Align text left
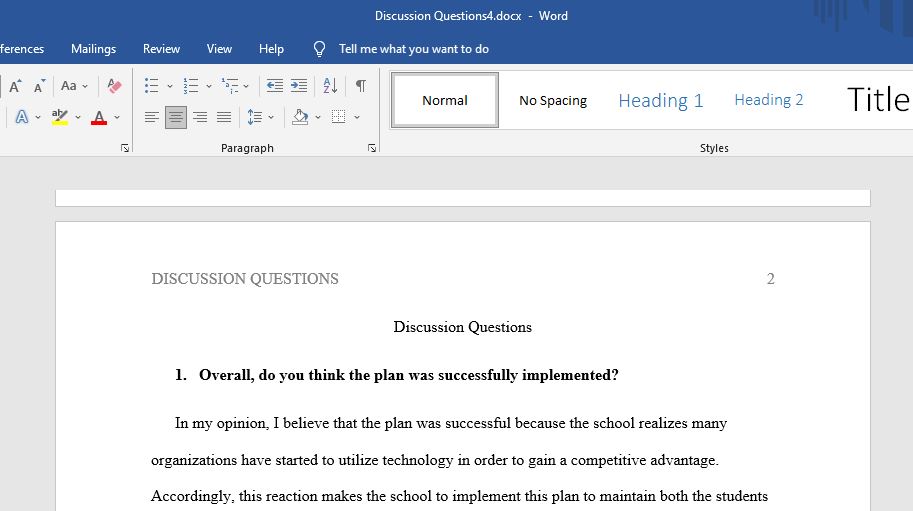913x511 pixels. coord(151,117)
